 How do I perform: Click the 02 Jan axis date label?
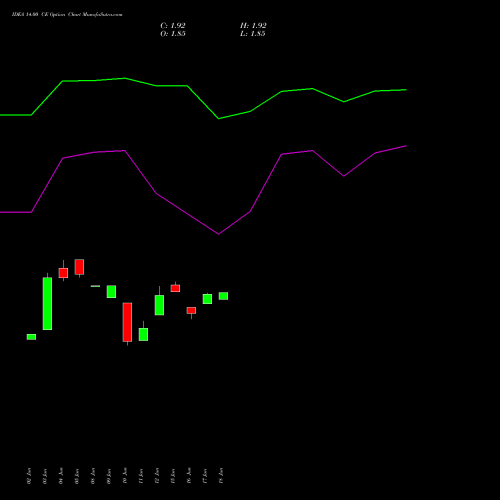[29, 476]
